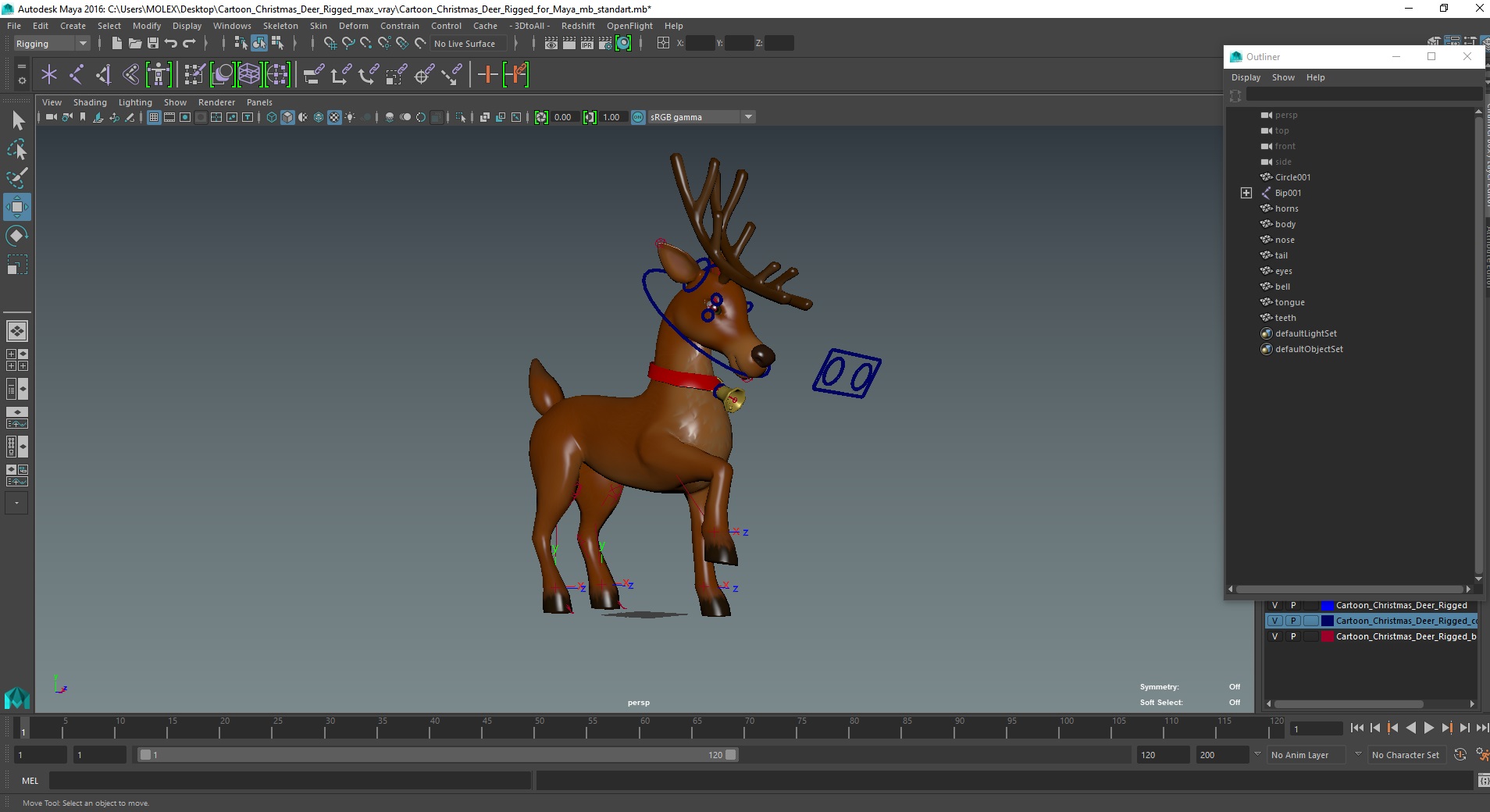This screenshot has width=1490, height=812.
Task: Choose the Paint Selection tool
Action: [17, 178]
